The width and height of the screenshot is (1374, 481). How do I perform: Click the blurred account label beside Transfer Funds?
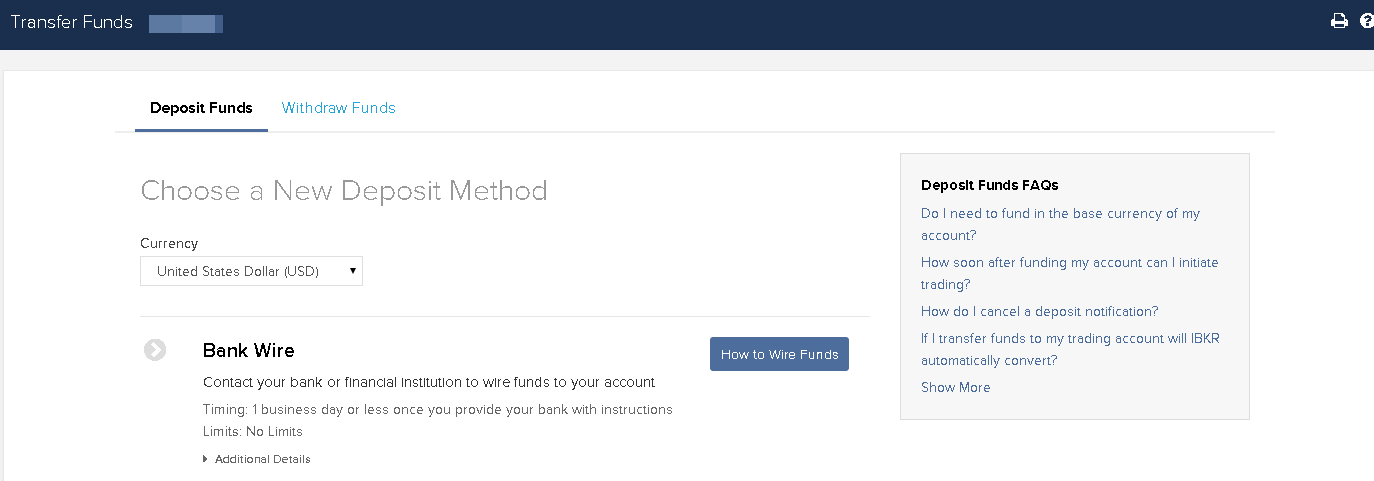[x=185, y=23]
